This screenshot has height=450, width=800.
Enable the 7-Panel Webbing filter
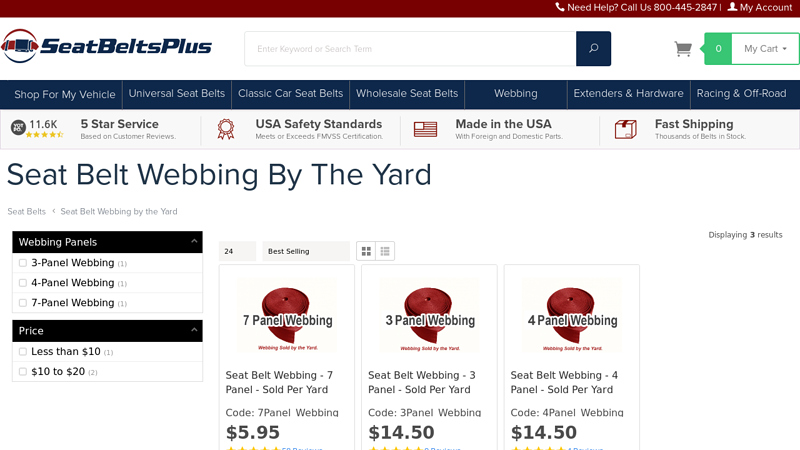(22, 303)
